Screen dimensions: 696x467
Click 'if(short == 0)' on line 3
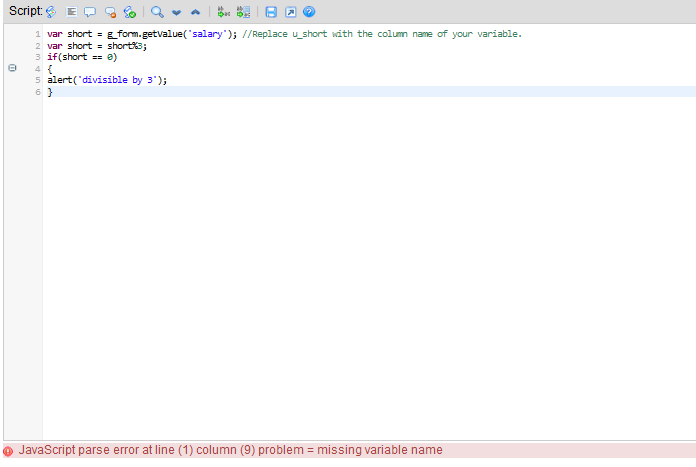82,57
